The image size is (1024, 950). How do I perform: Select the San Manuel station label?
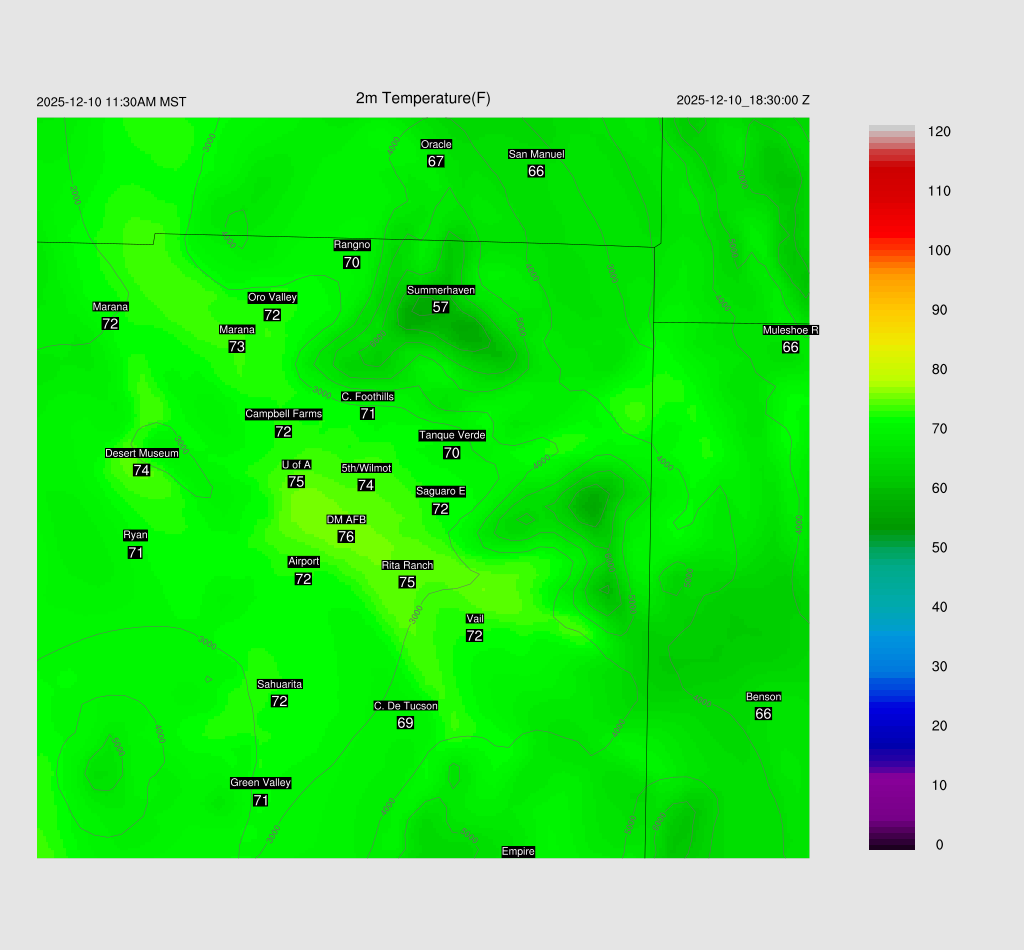(x=536, y=154)
